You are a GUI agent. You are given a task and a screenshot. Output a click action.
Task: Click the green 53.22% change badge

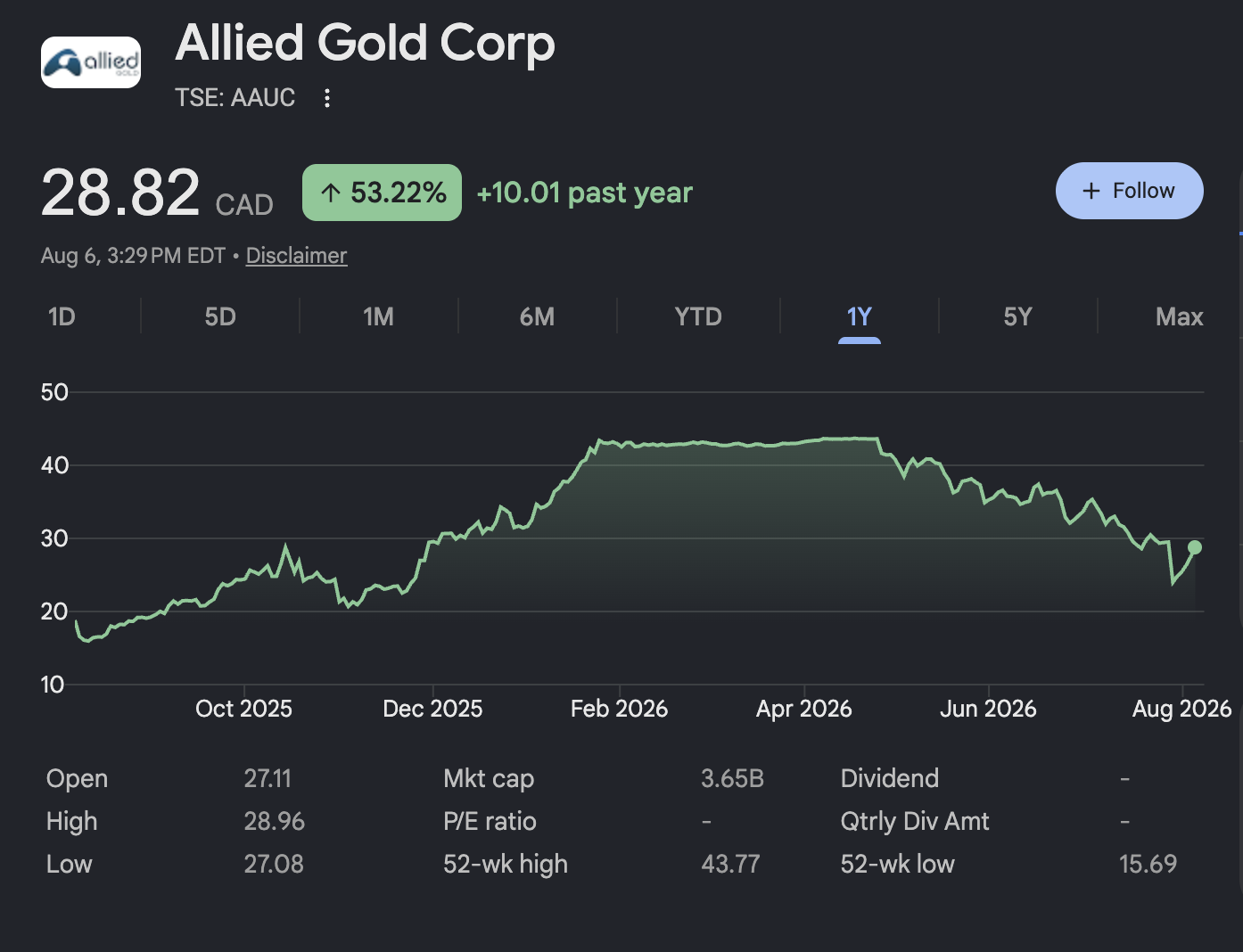[382, 193]
